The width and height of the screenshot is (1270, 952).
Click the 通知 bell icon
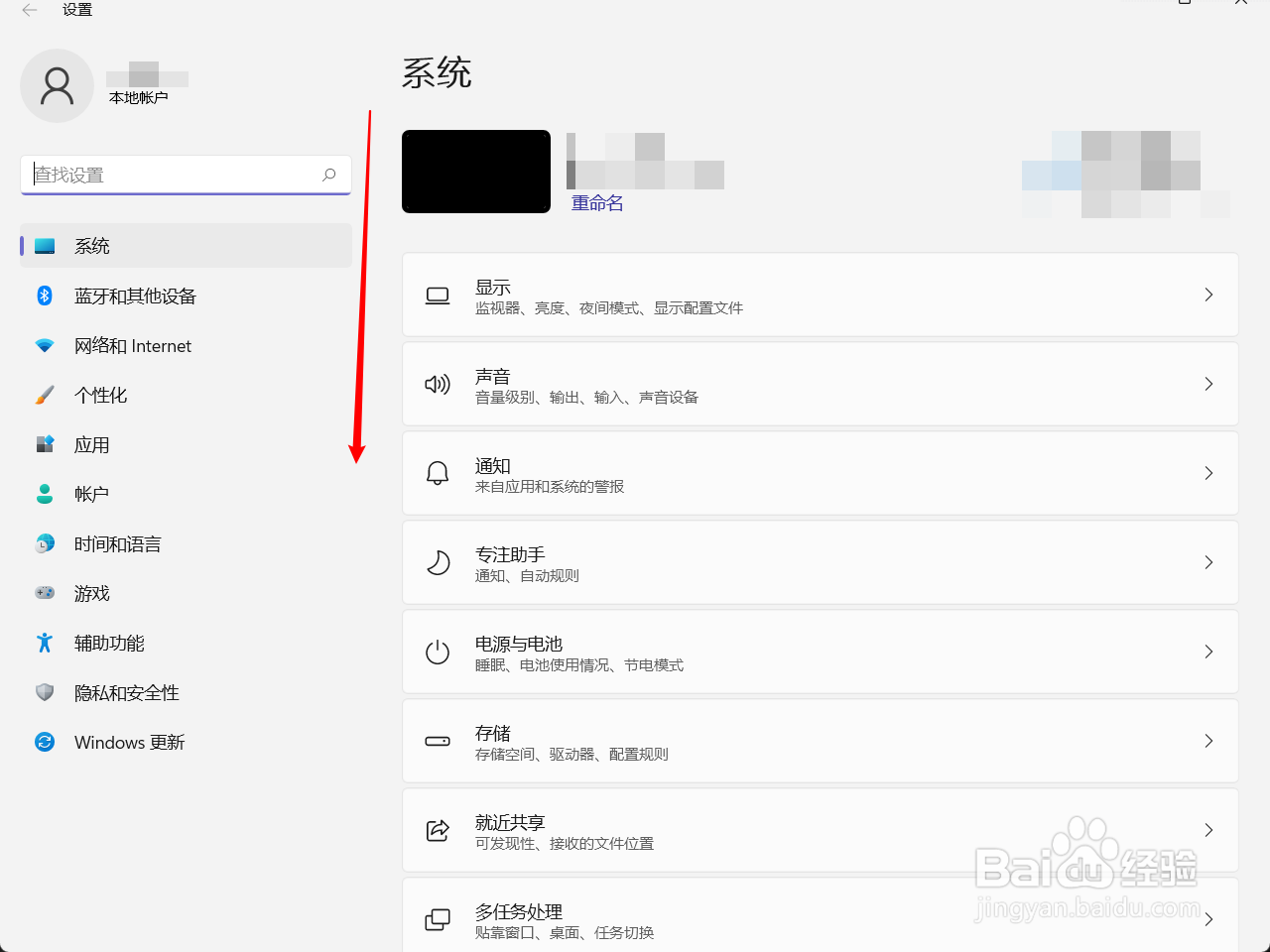[x=438, y=473]
